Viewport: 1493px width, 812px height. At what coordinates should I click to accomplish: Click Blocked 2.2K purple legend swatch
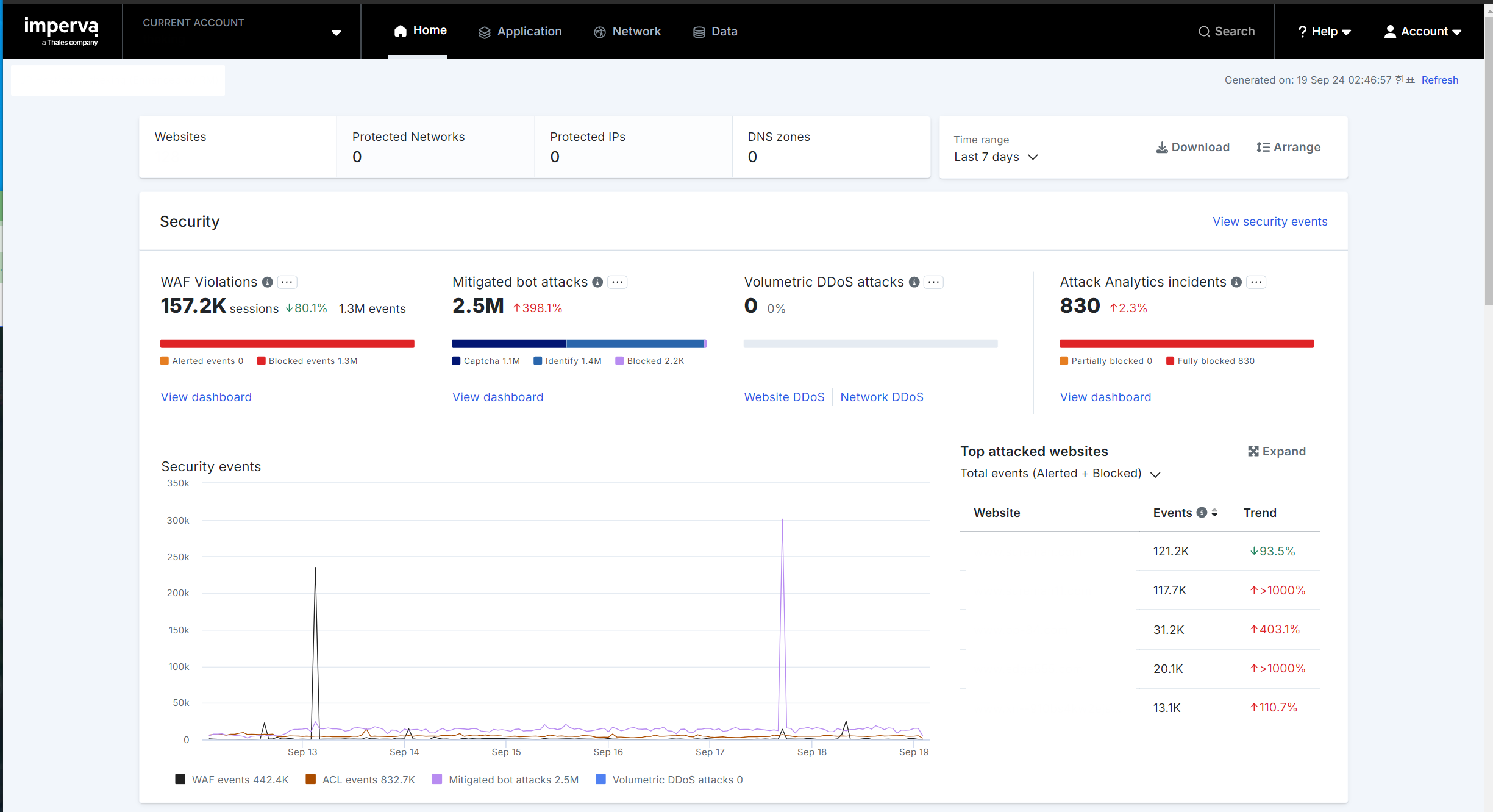pos(619,361)
